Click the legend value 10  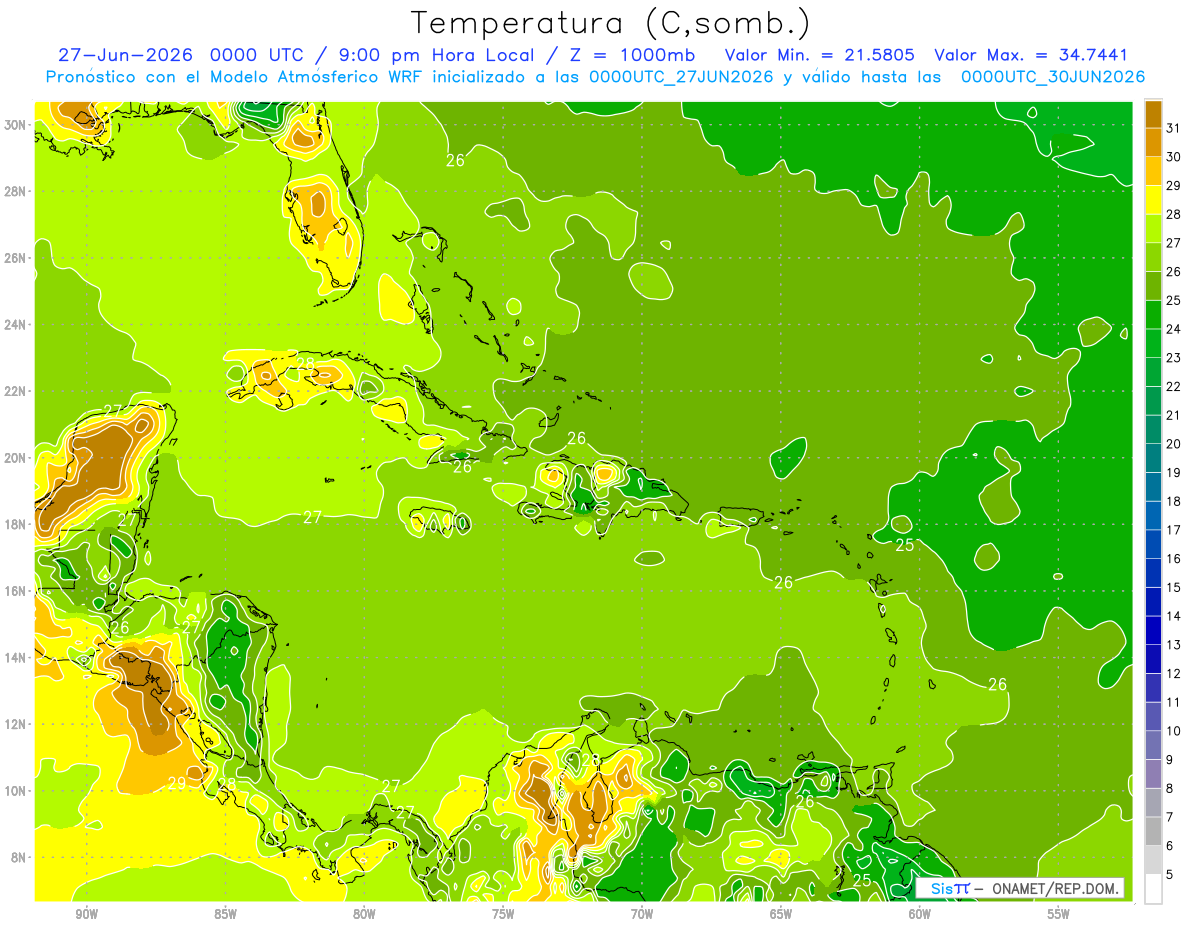(x=1173, y=731)
